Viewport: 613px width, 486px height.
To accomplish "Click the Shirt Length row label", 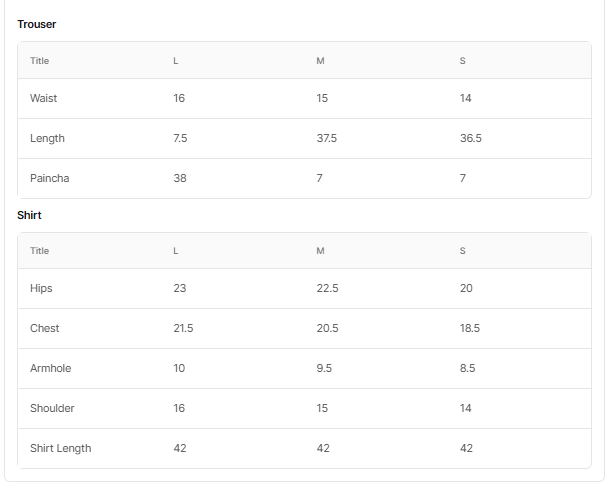I will pos(61,448).
